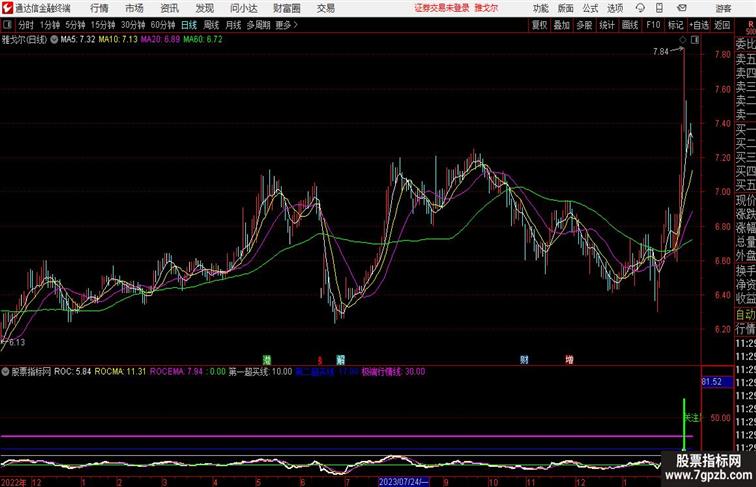Click the ROCMA: 11.31 indicator value

[120, 372]
